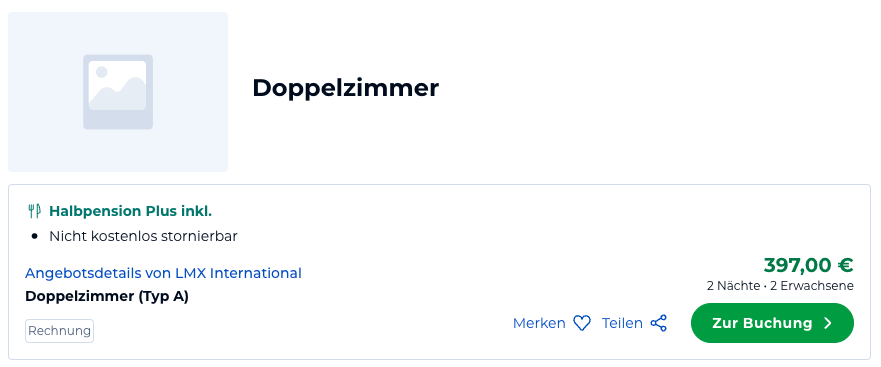Click the Merken link text
This screenshot has width=881, height=367.
(539, 323)
